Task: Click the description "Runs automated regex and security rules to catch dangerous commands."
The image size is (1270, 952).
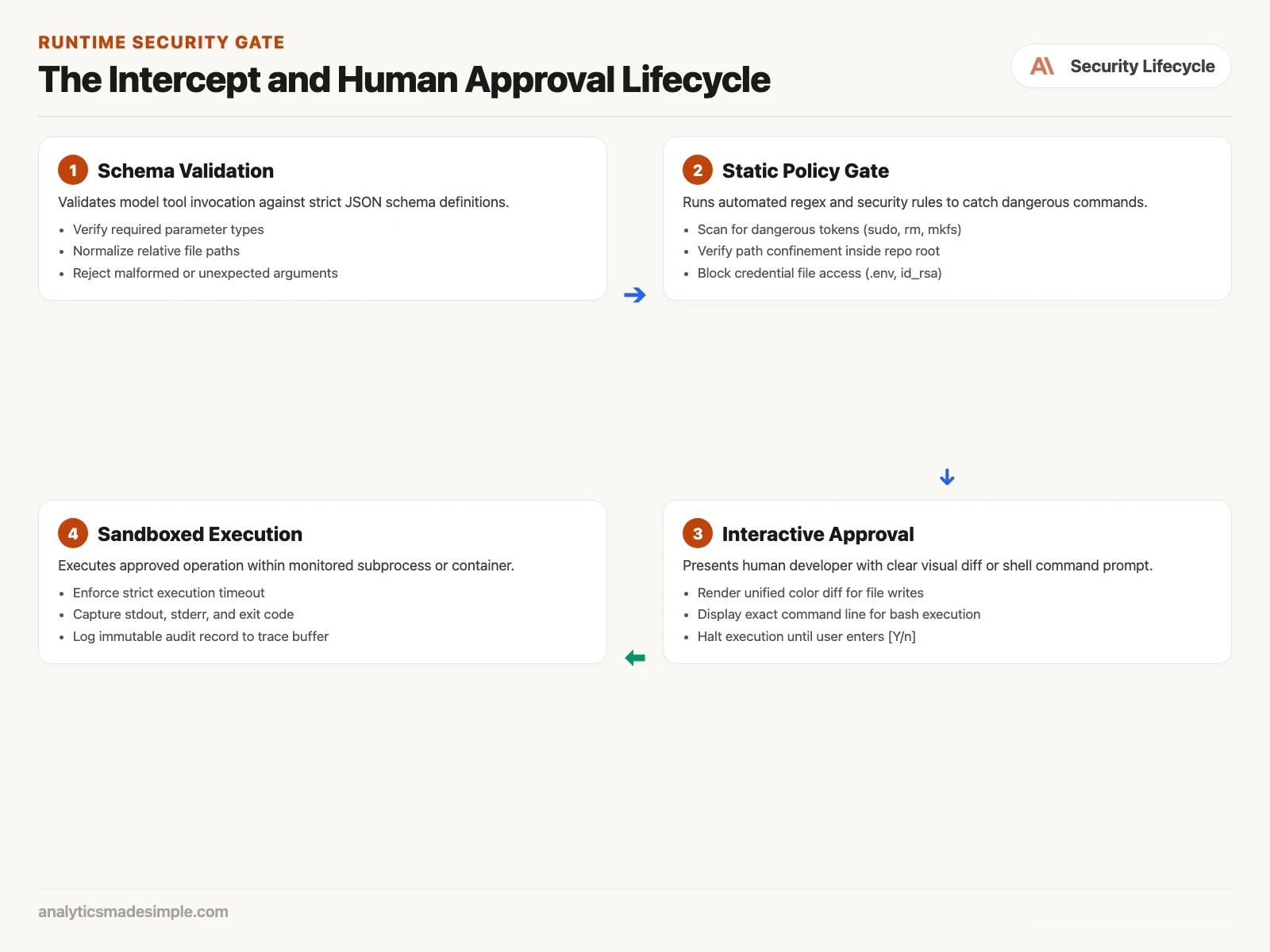Action: 915,202
